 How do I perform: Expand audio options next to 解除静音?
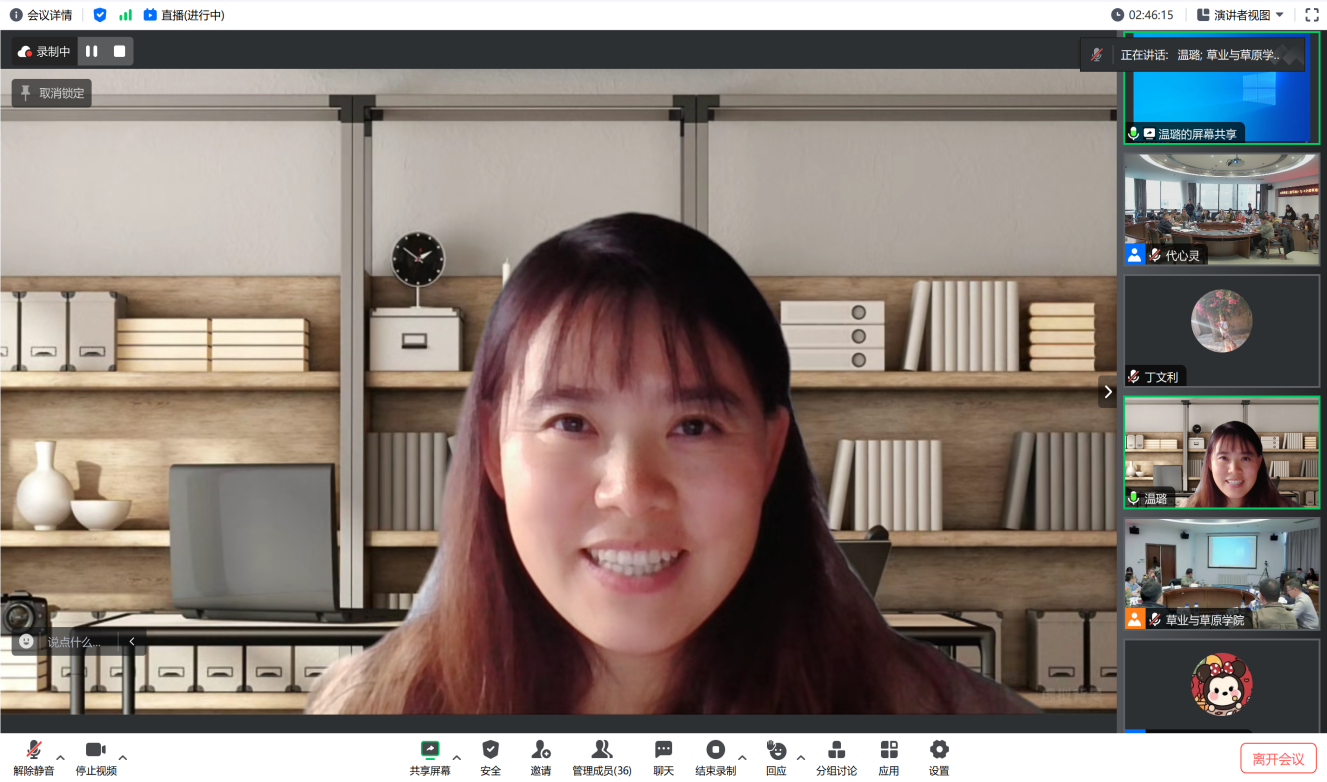[61, 757]
